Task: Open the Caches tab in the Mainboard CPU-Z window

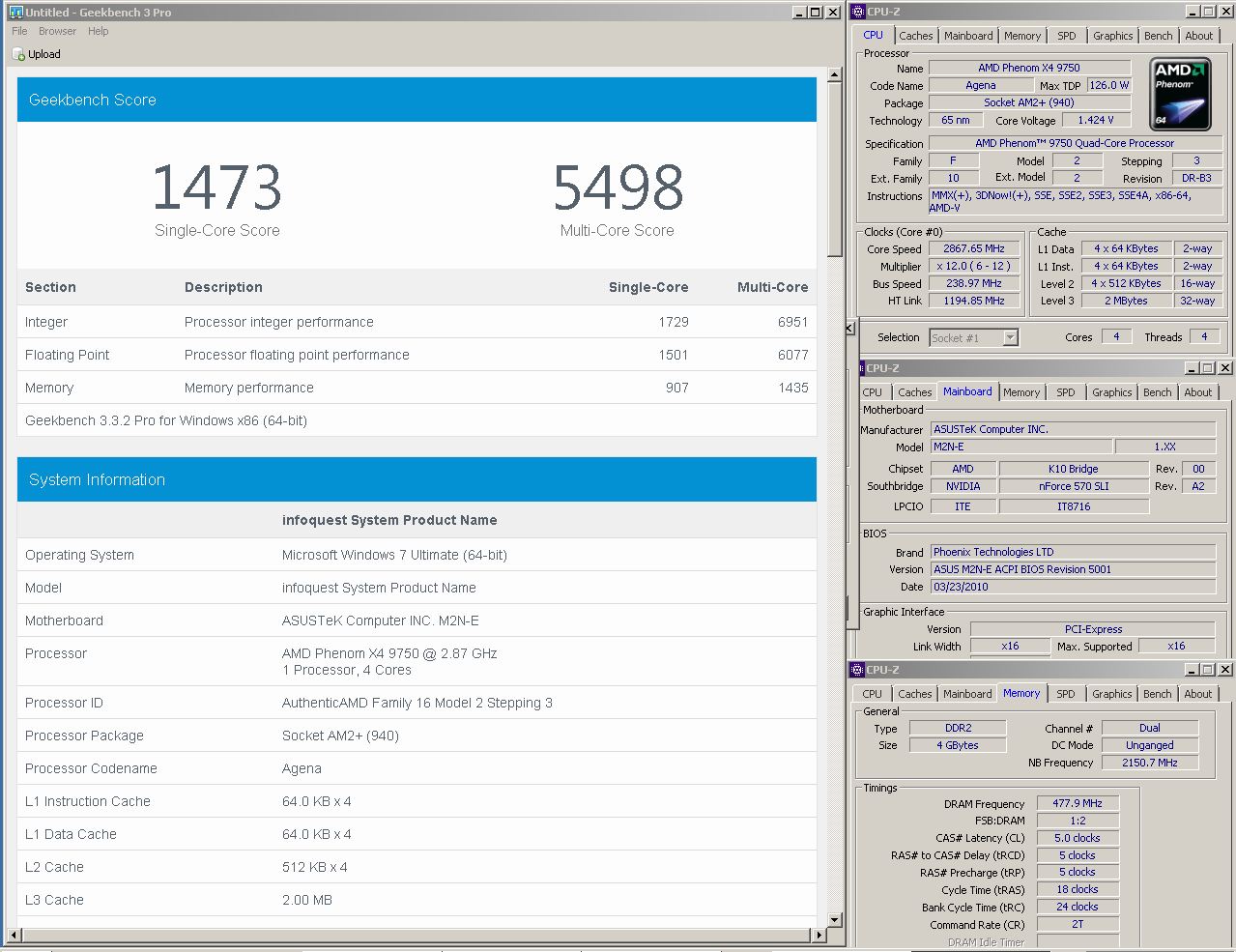Action: [914, 392]
